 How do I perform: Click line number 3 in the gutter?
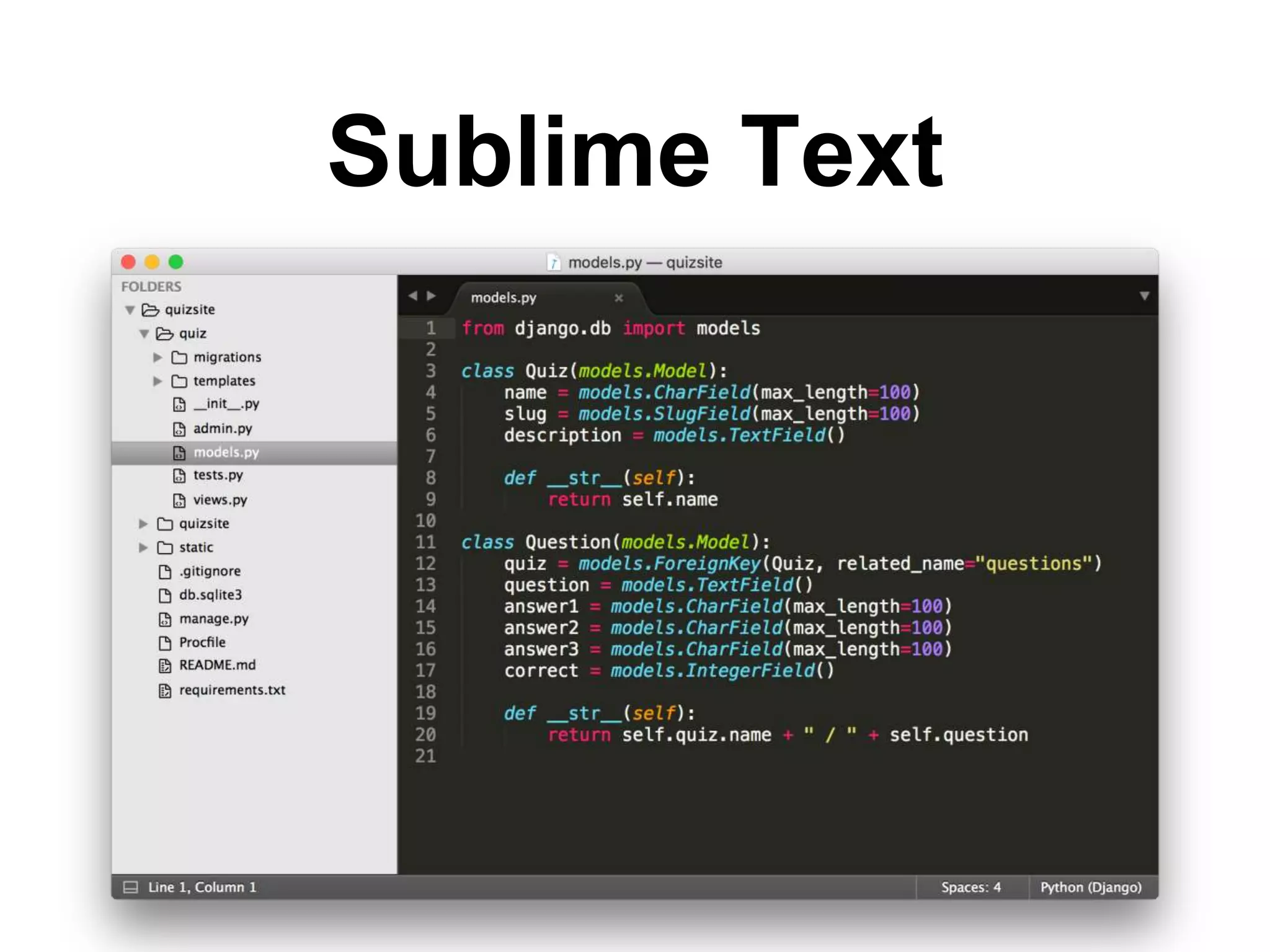pos(430,371)
